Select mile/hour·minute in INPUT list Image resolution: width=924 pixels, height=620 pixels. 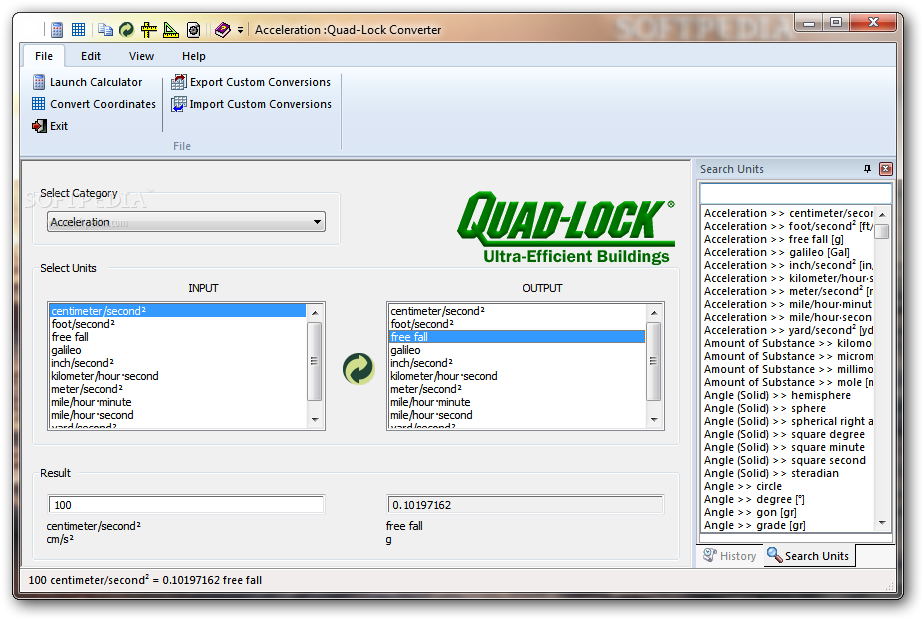tap(177, 402)
